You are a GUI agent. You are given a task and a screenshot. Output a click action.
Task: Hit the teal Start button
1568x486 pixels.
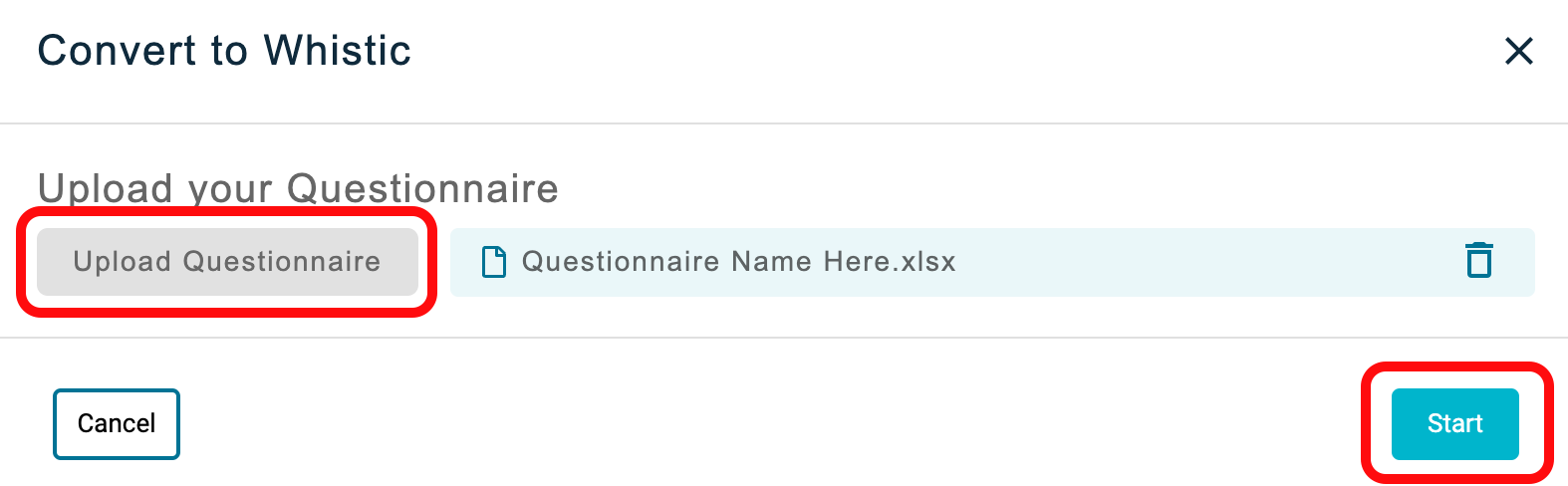coord(1454,423)
